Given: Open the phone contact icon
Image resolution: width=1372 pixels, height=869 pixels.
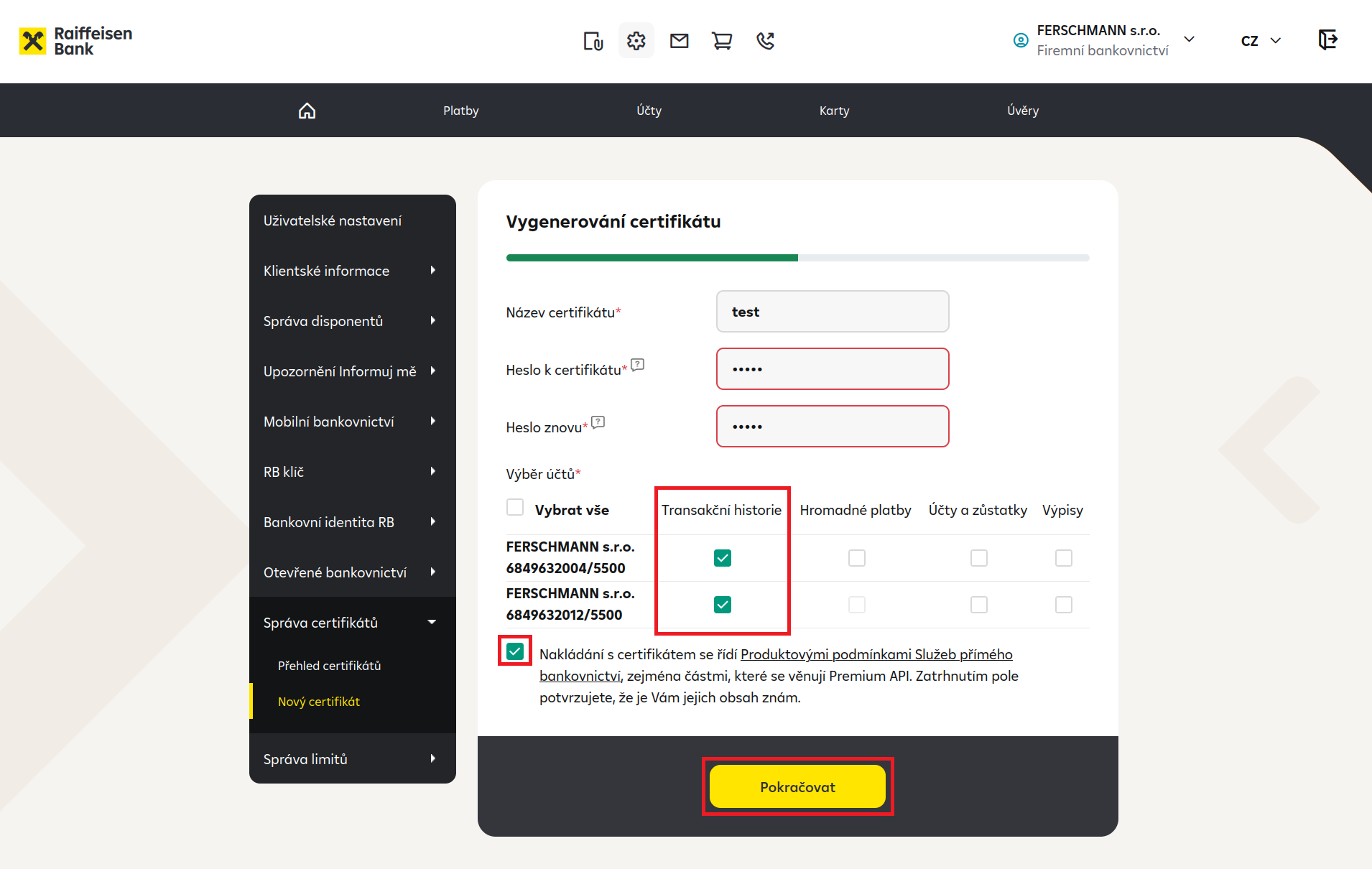Looking at the screenshot, I should [766, 41].
